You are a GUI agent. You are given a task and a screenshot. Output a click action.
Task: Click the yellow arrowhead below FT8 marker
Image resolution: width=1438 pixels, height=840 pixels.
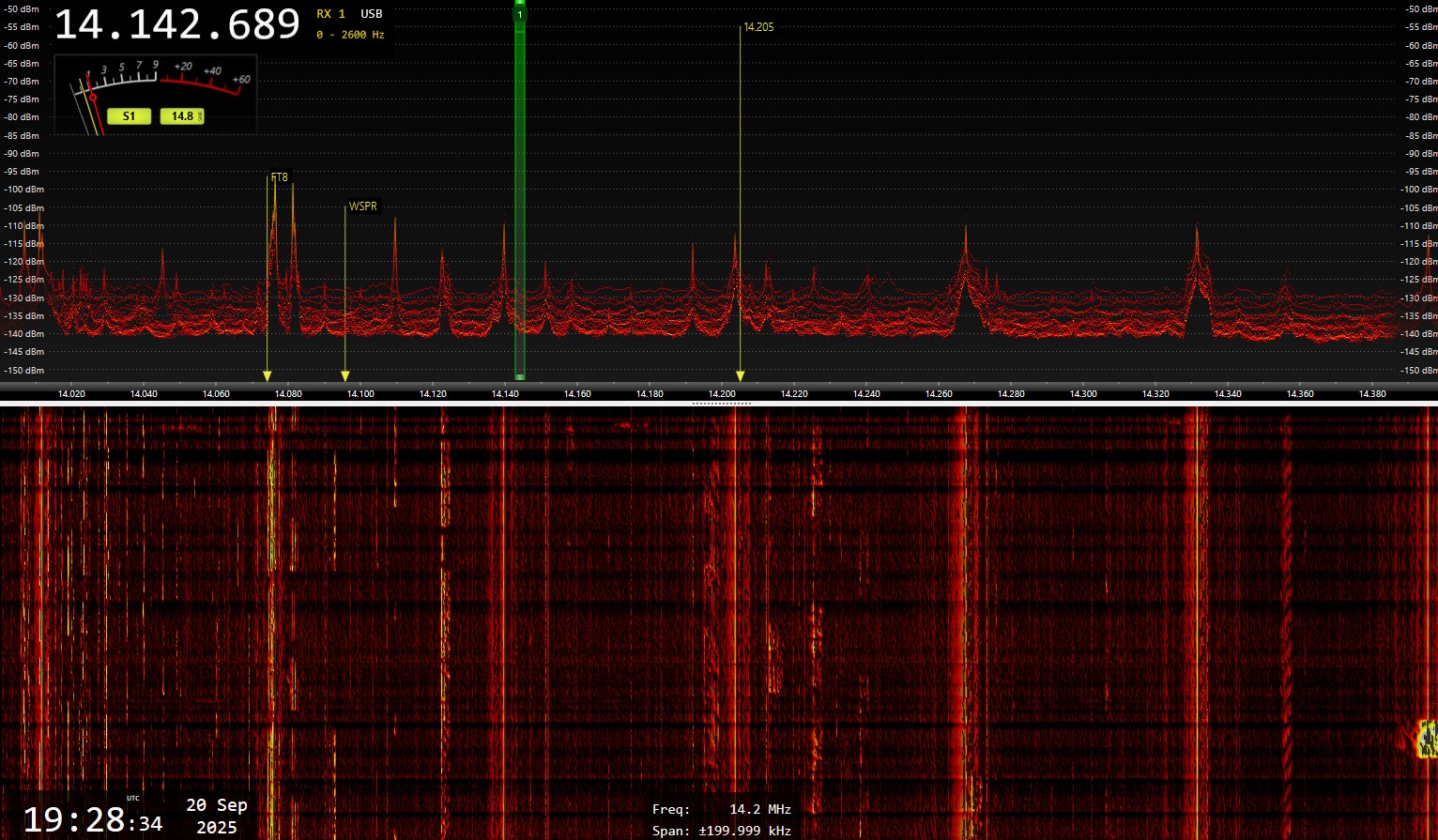(268, 376)
